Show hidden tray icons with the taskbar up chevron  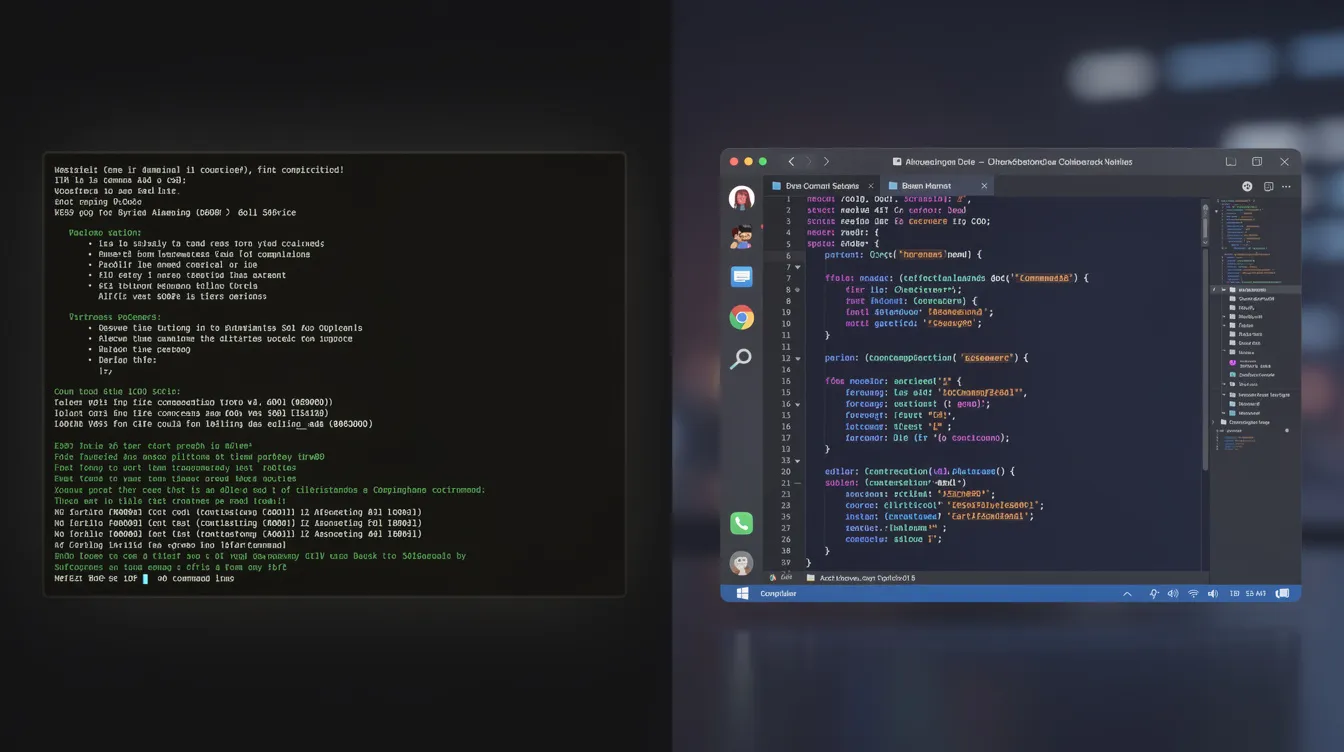pyautogui.click(x=1128, y=593)
